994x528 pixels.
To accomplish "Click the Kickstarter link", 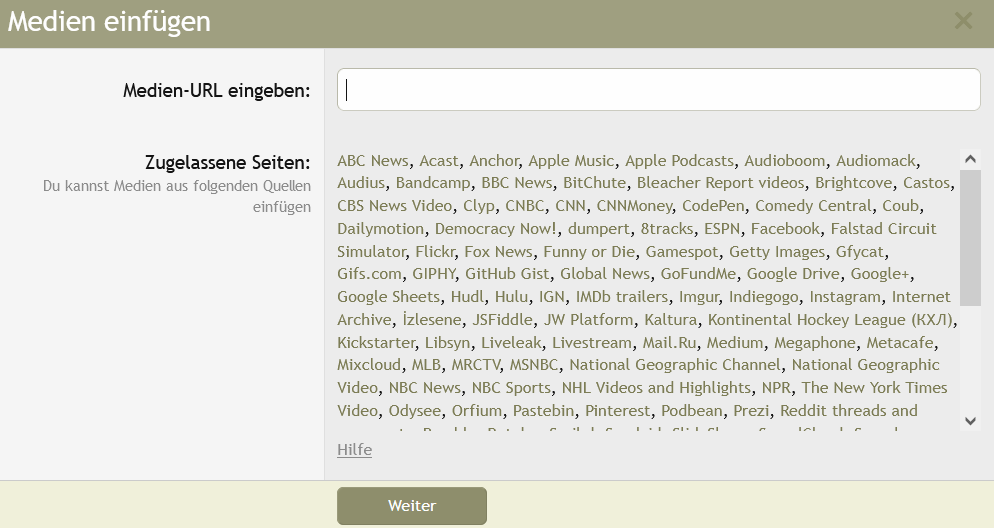I will 376,342.
